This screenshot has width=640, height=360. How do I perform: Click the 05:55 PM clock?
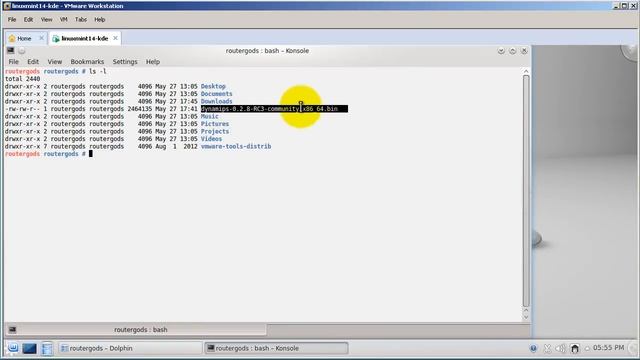(608, 348)
